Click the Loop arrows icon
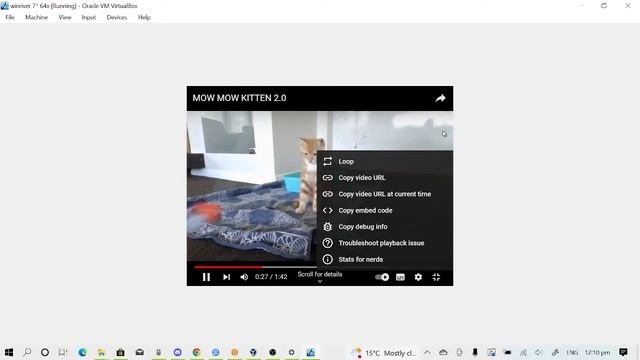 tap(327, 162)
